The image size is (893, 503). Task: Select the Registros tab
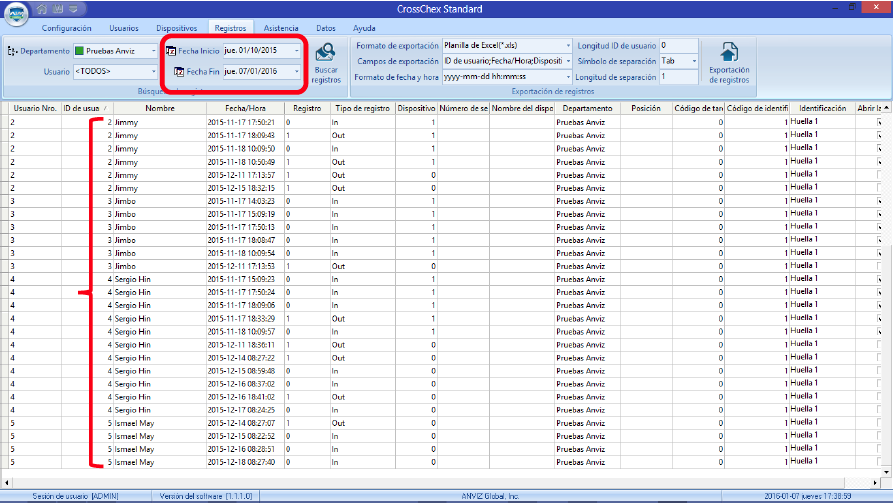coord(230,28)
